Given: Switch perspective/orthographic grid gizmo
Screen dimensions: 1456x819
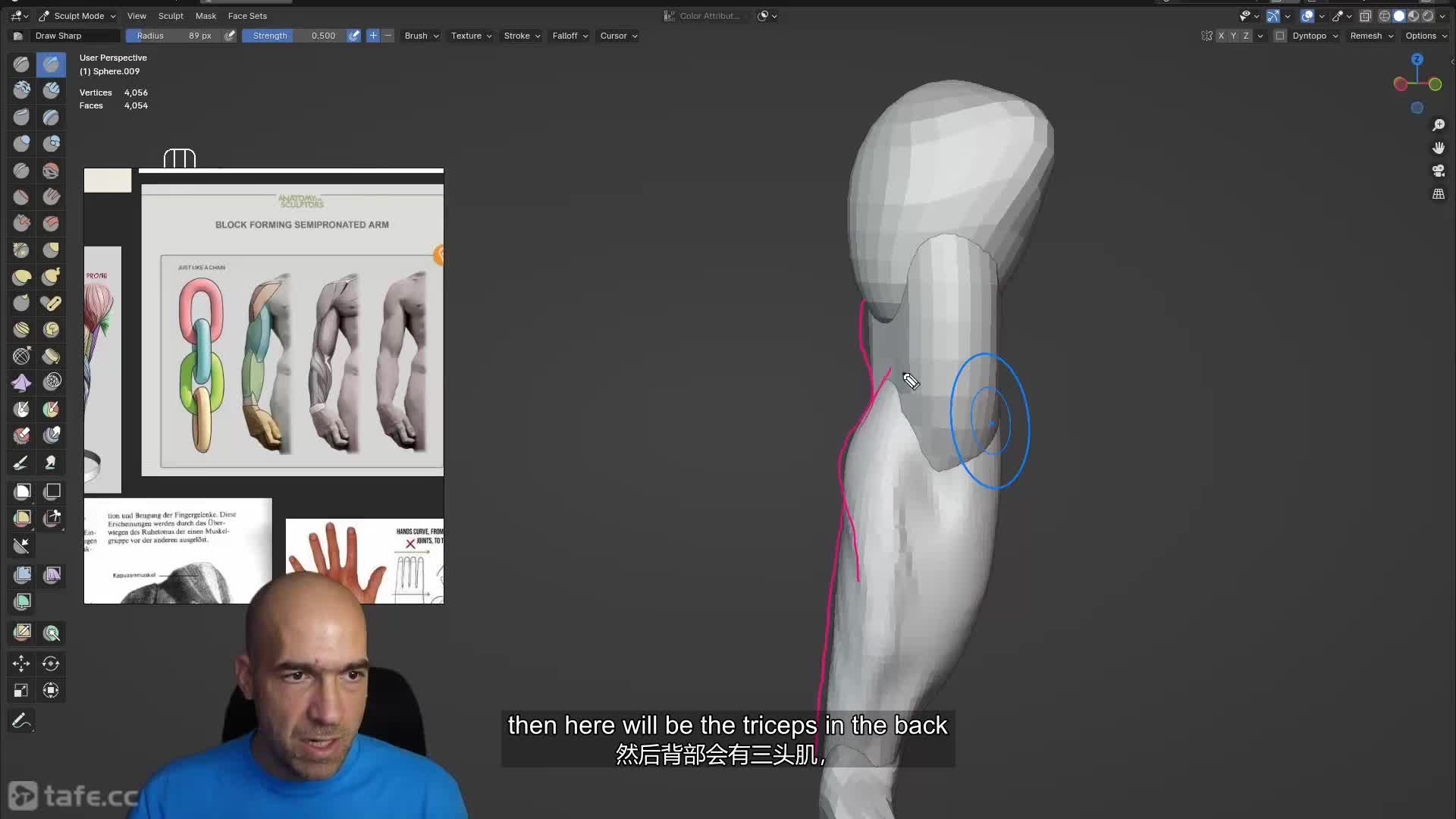Looking at the screenshot, I should [1438, 194].
